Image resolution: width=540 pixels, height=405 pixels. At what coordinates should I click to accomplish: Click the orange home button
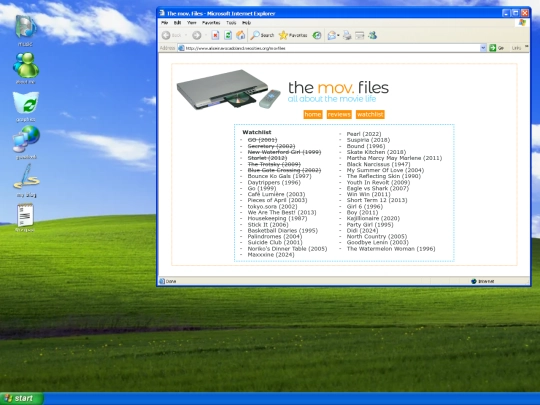pos(313,114)
